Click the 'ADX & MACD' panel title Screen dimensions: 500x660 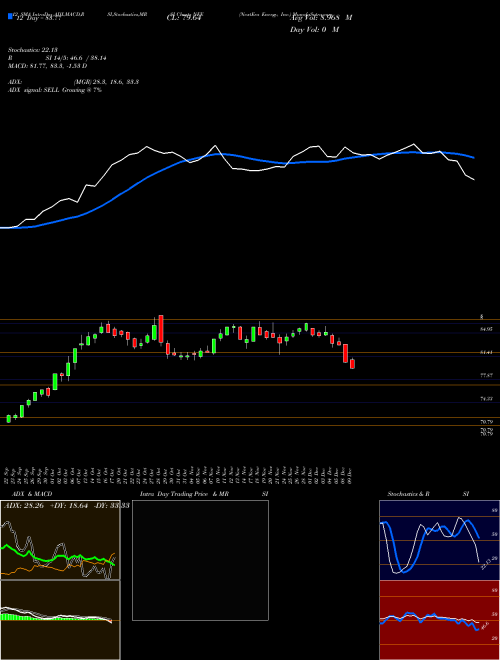pos(32,494)
